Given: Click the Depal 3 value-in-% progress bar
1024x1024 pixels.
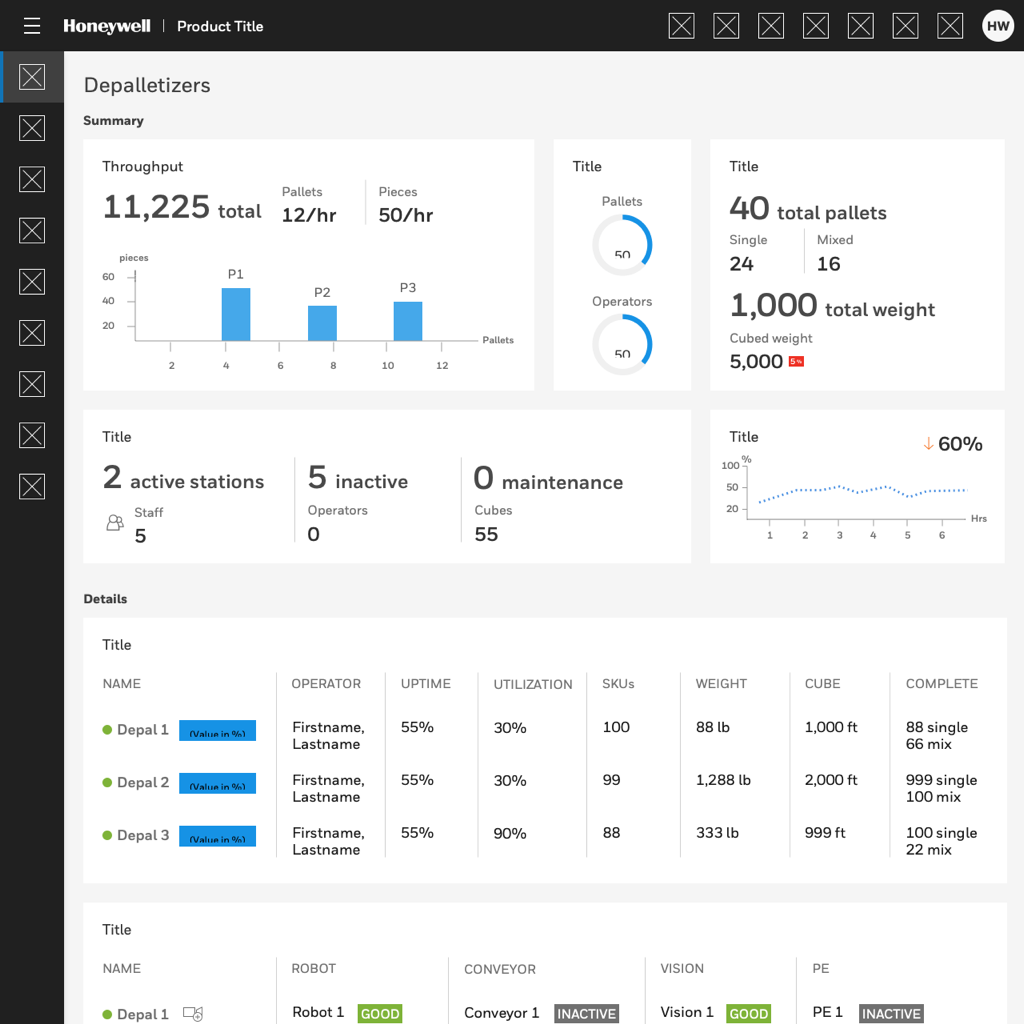Looking at the screenshot, I should coord(217,836).
